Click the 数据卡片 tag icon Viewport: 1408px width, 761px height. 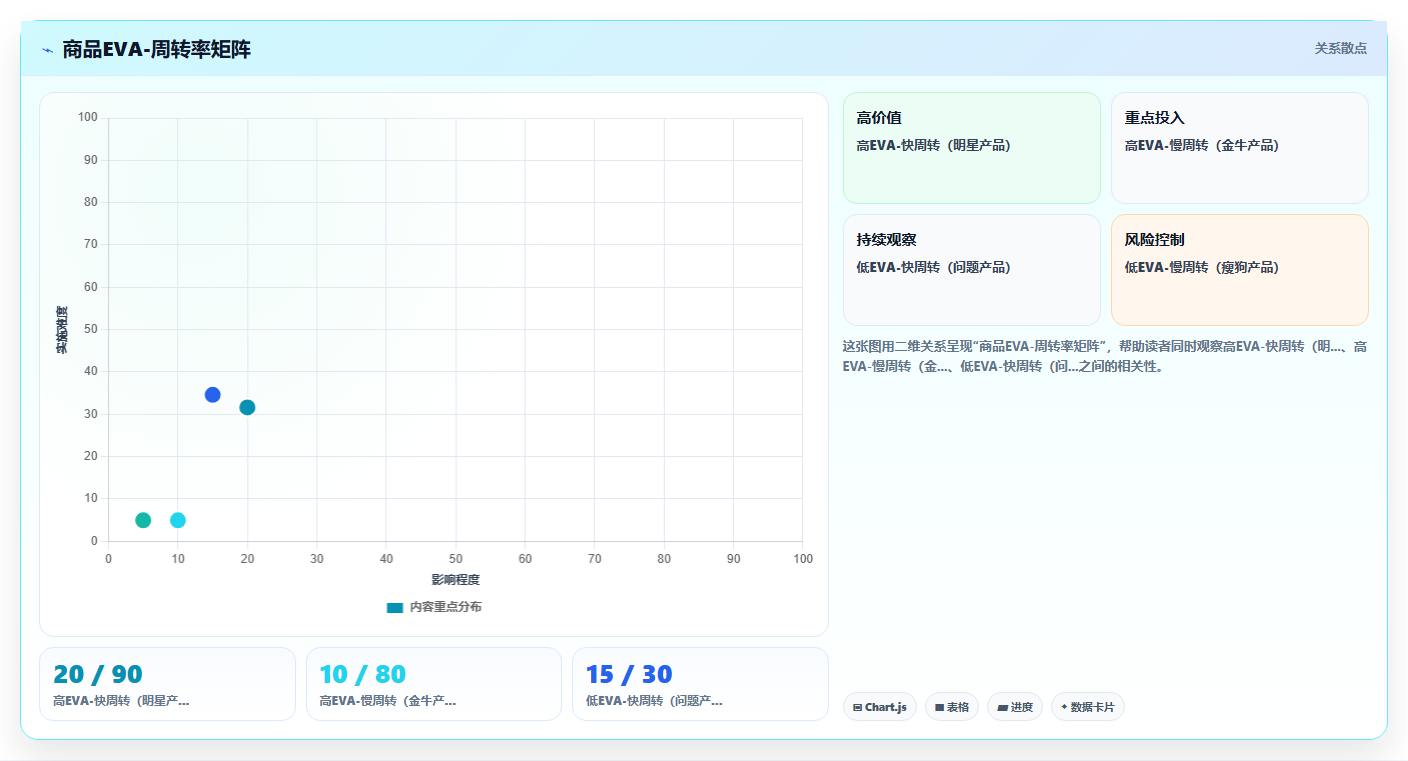[1064, 707]
